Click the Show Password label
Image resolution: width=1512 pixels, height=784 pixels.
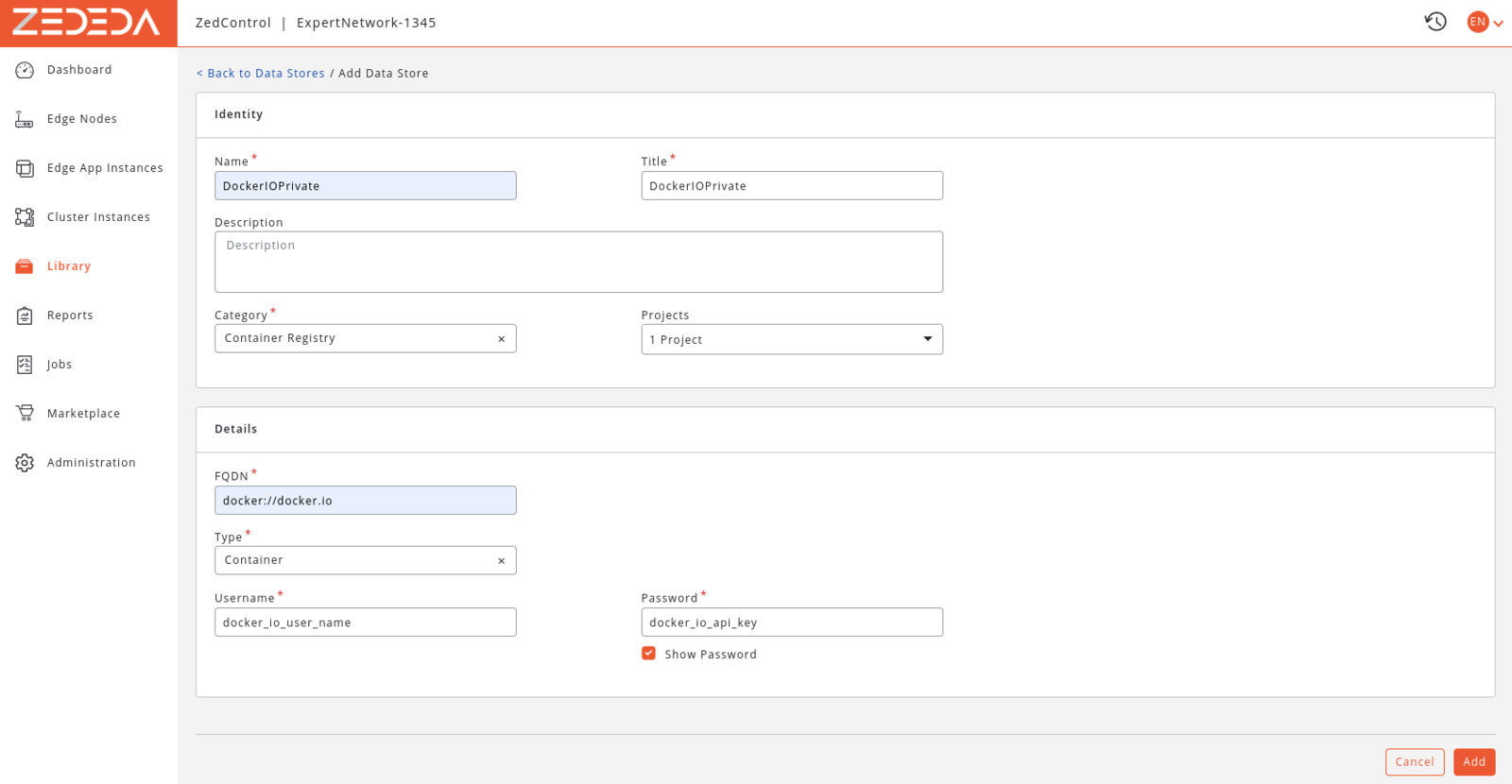coord(711,655)
